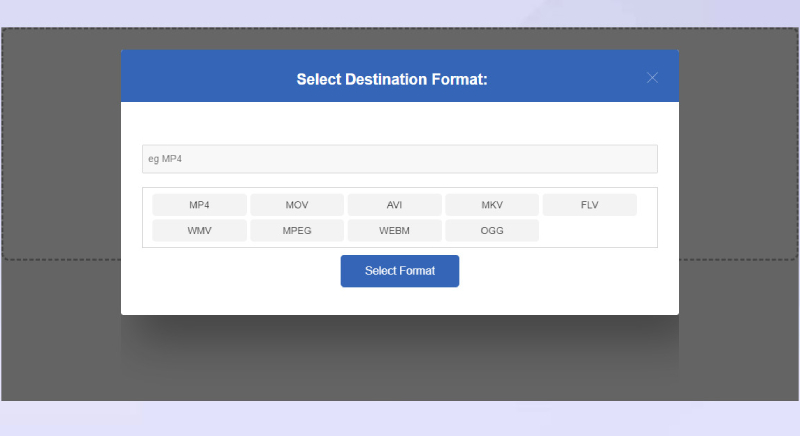Image resolution: width=800 pixels, height=436 pixels.
Task: Click empty space right of OGG option
Action: [596, 231]
